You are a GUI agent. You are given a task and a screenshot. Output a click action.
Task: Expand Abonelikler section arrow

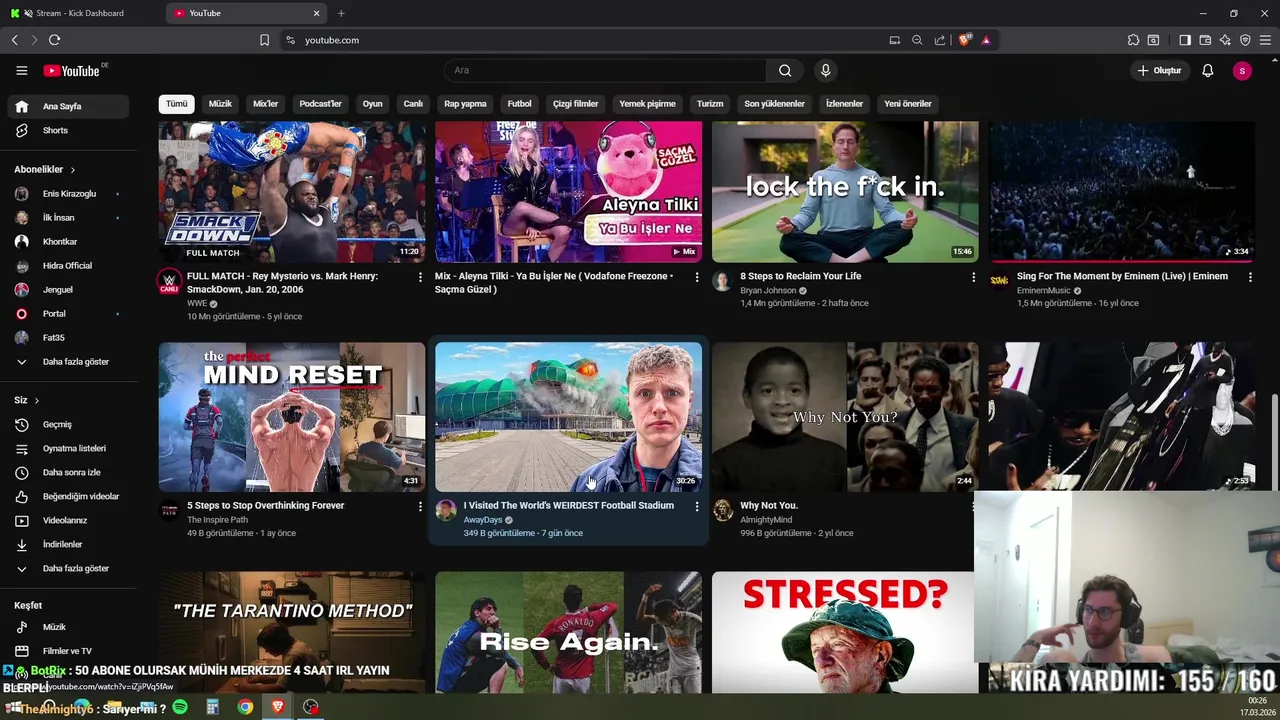point(73,170)
